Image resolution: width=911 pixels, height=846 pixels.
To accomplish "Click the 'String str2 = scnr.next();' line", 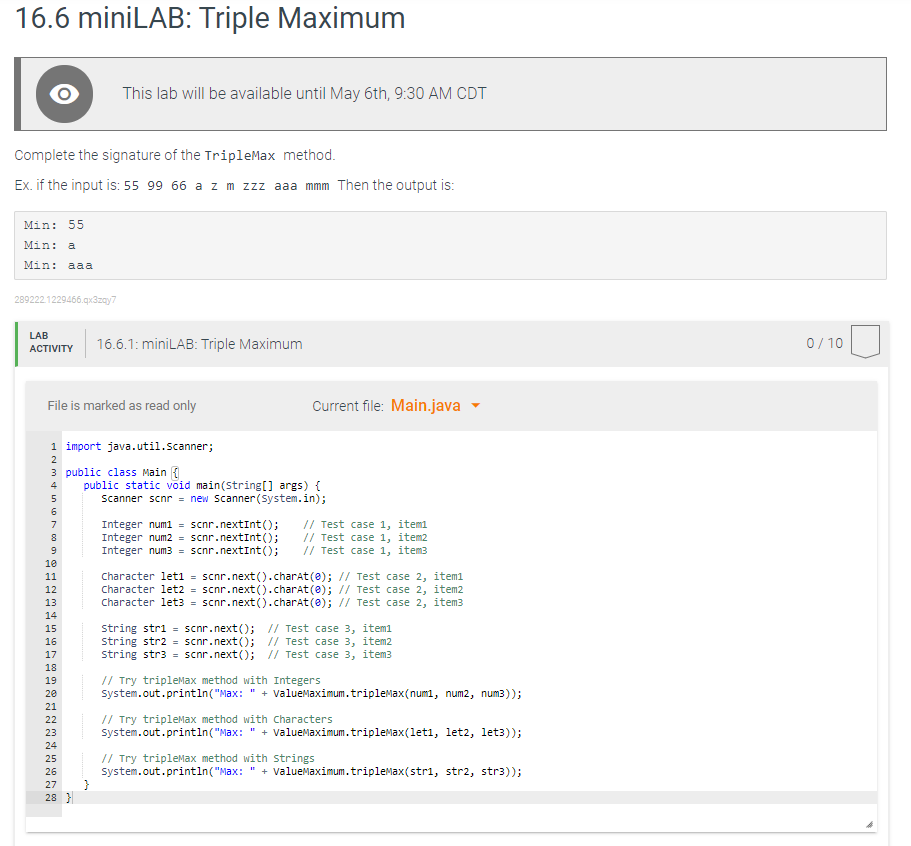I will pos(246,641).
